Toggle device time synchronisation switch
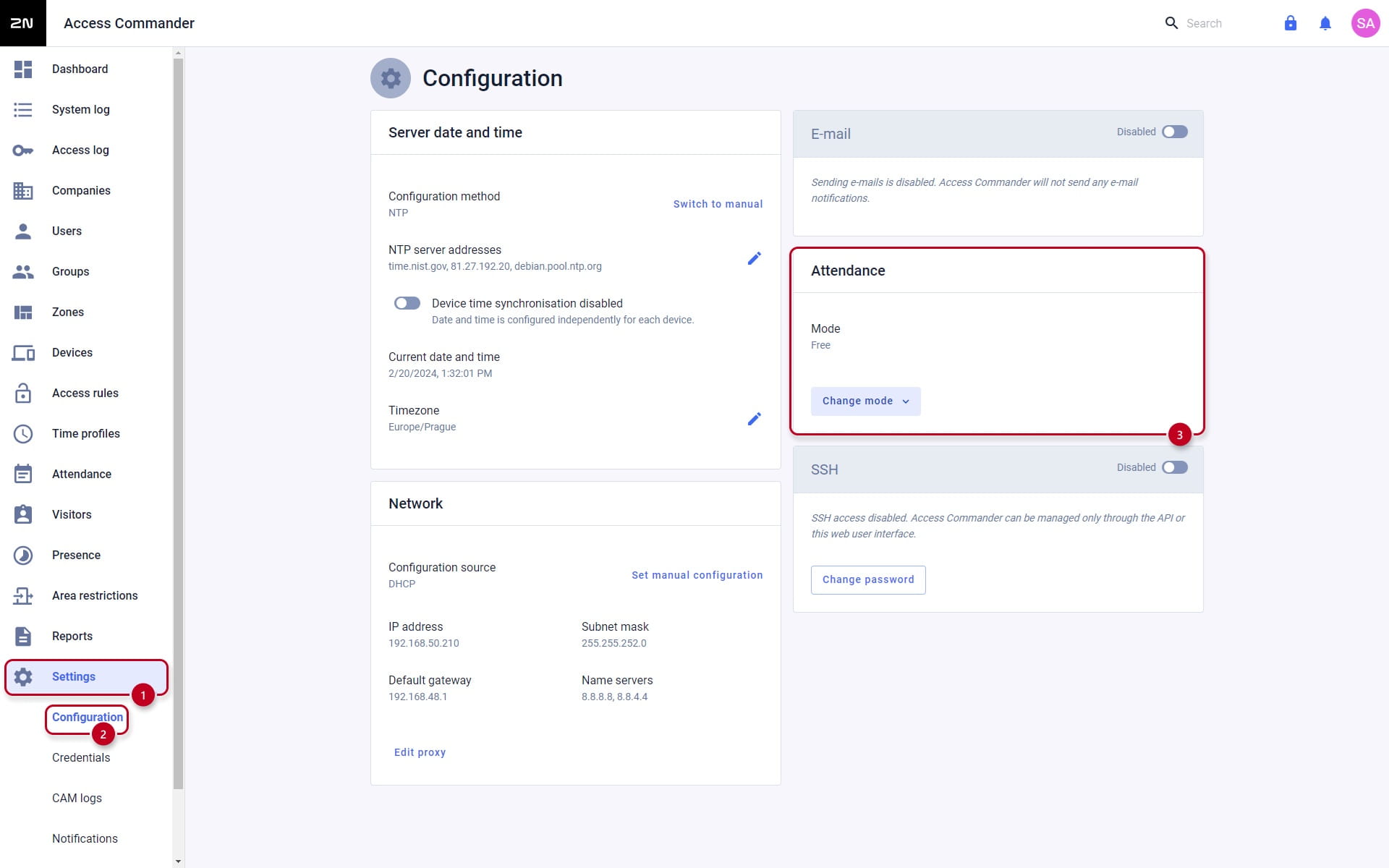Screen dimensions: 1389x868 tap(407, 303)
